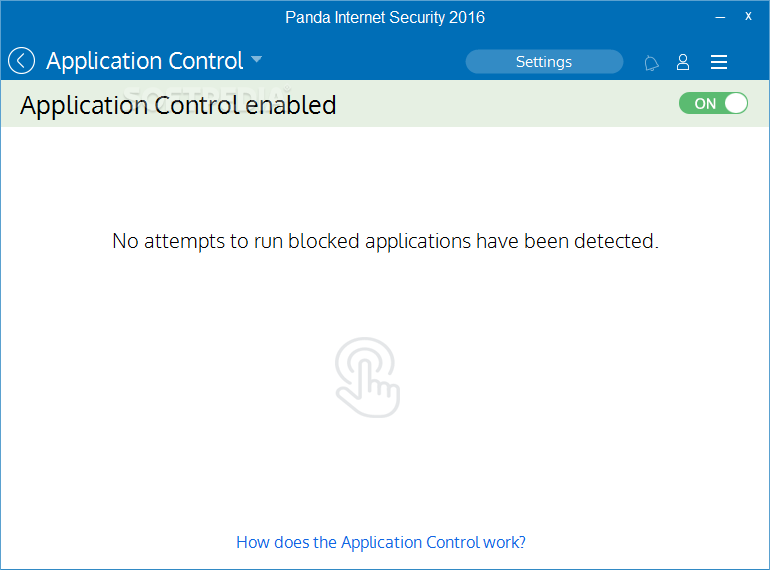Click the ON label inside the green switch
Screen dimensions: 770x570
click(x=705, y=104)
